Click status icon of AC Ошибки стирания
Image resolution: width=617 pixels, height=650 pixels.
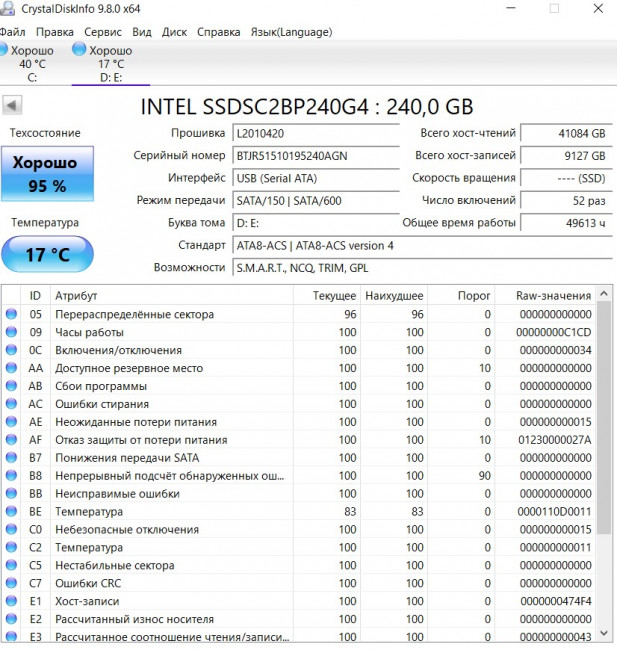[x=11, y=403]
